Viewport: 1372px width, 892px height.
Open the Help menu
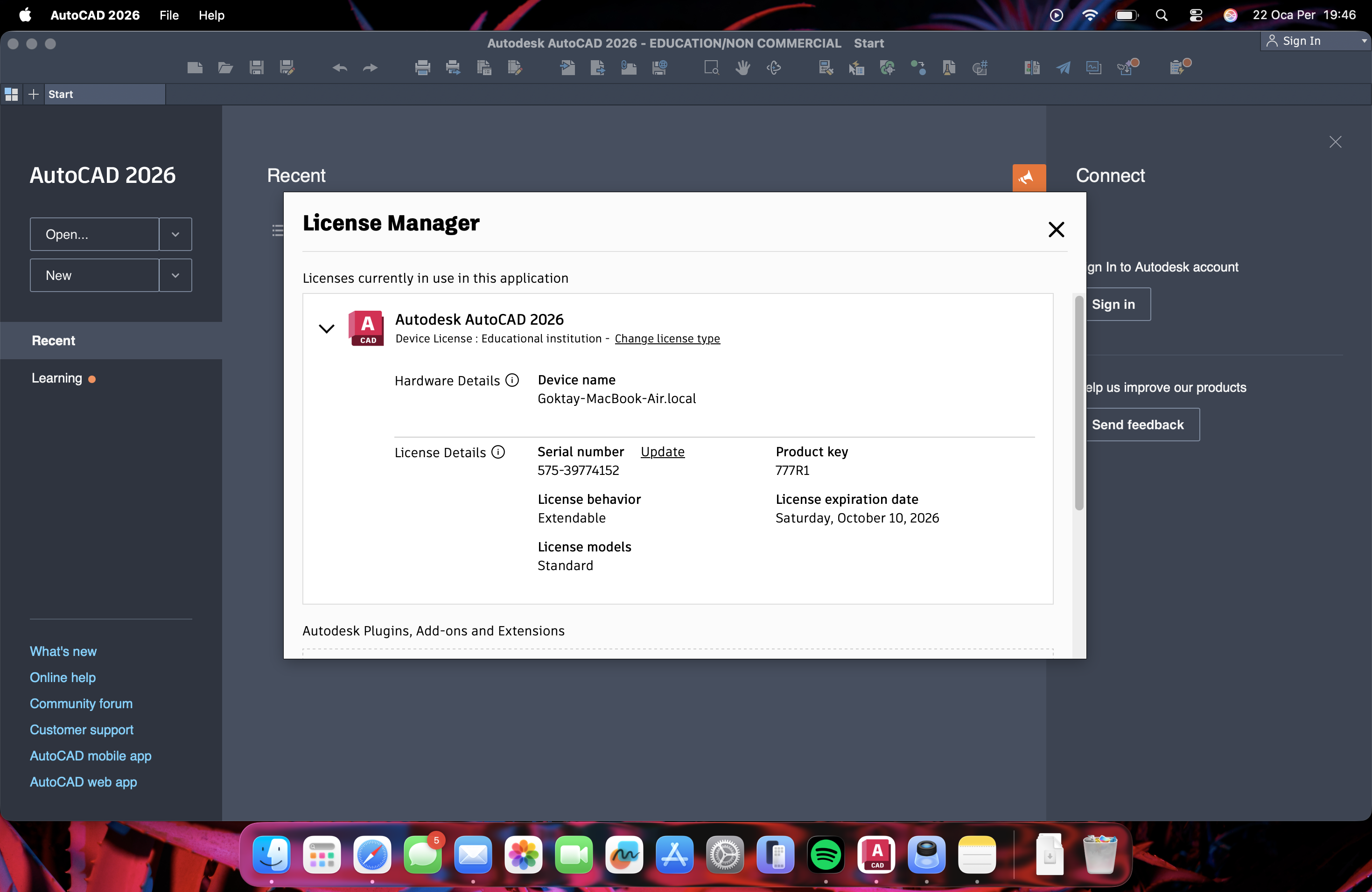point(211,15)
